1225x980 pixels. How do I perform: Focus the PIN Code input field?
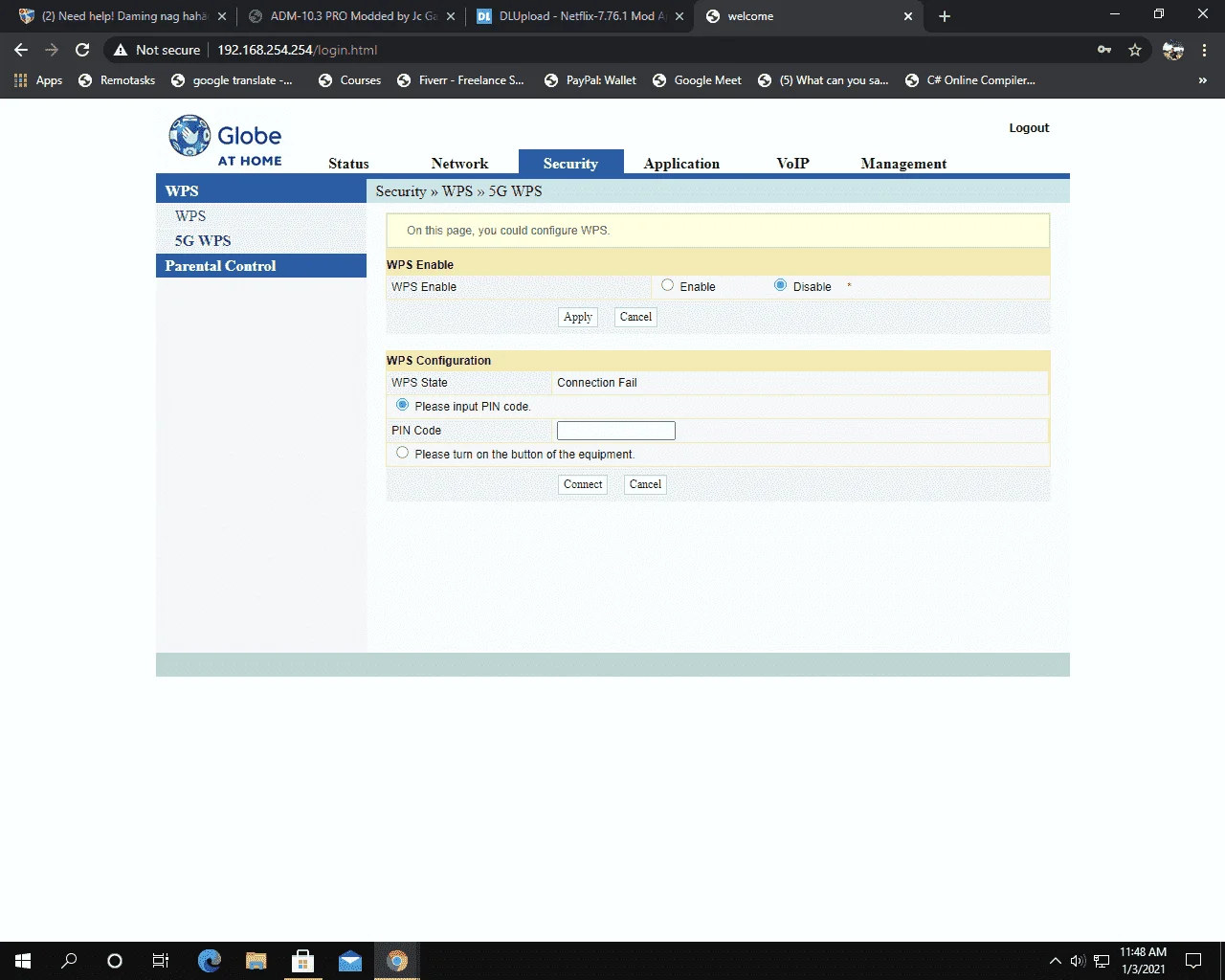(x=616, y=431)
